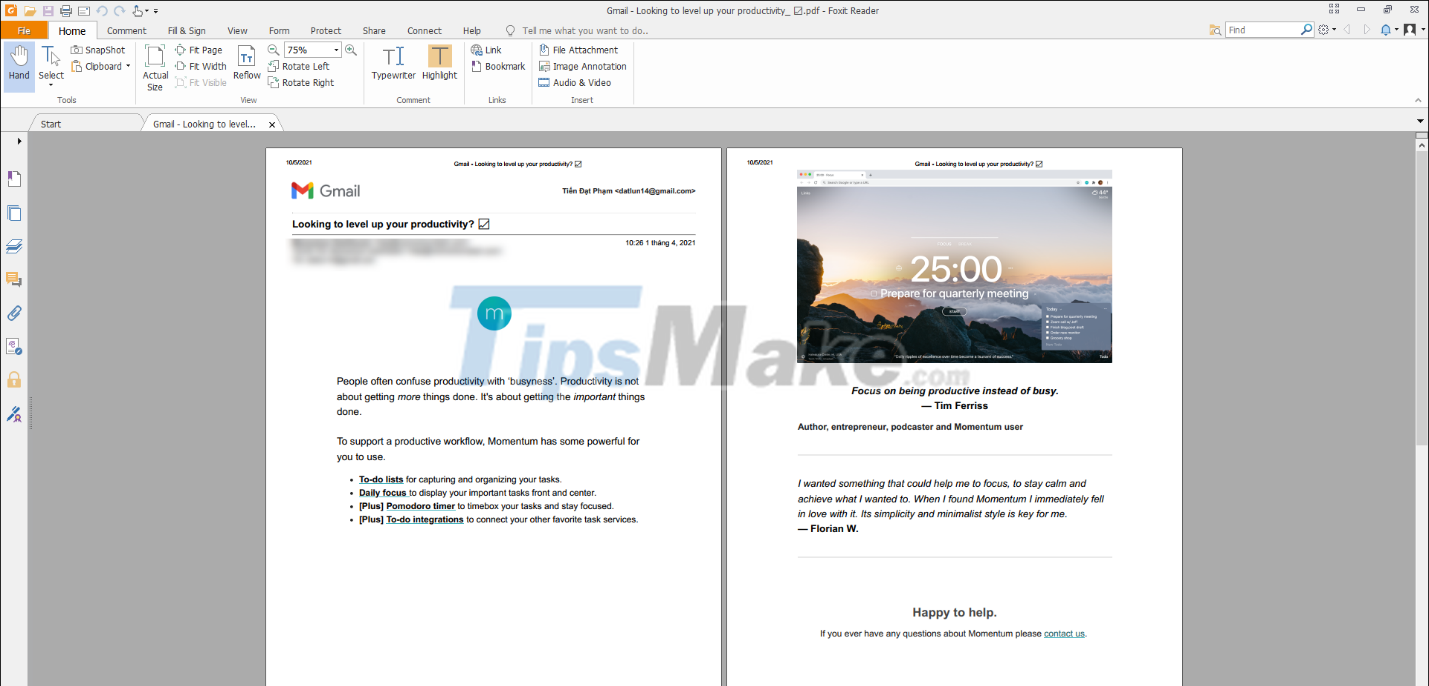Open the Page Thumbnails sidebar panel
1429x686 pixels.
[14, 213]
